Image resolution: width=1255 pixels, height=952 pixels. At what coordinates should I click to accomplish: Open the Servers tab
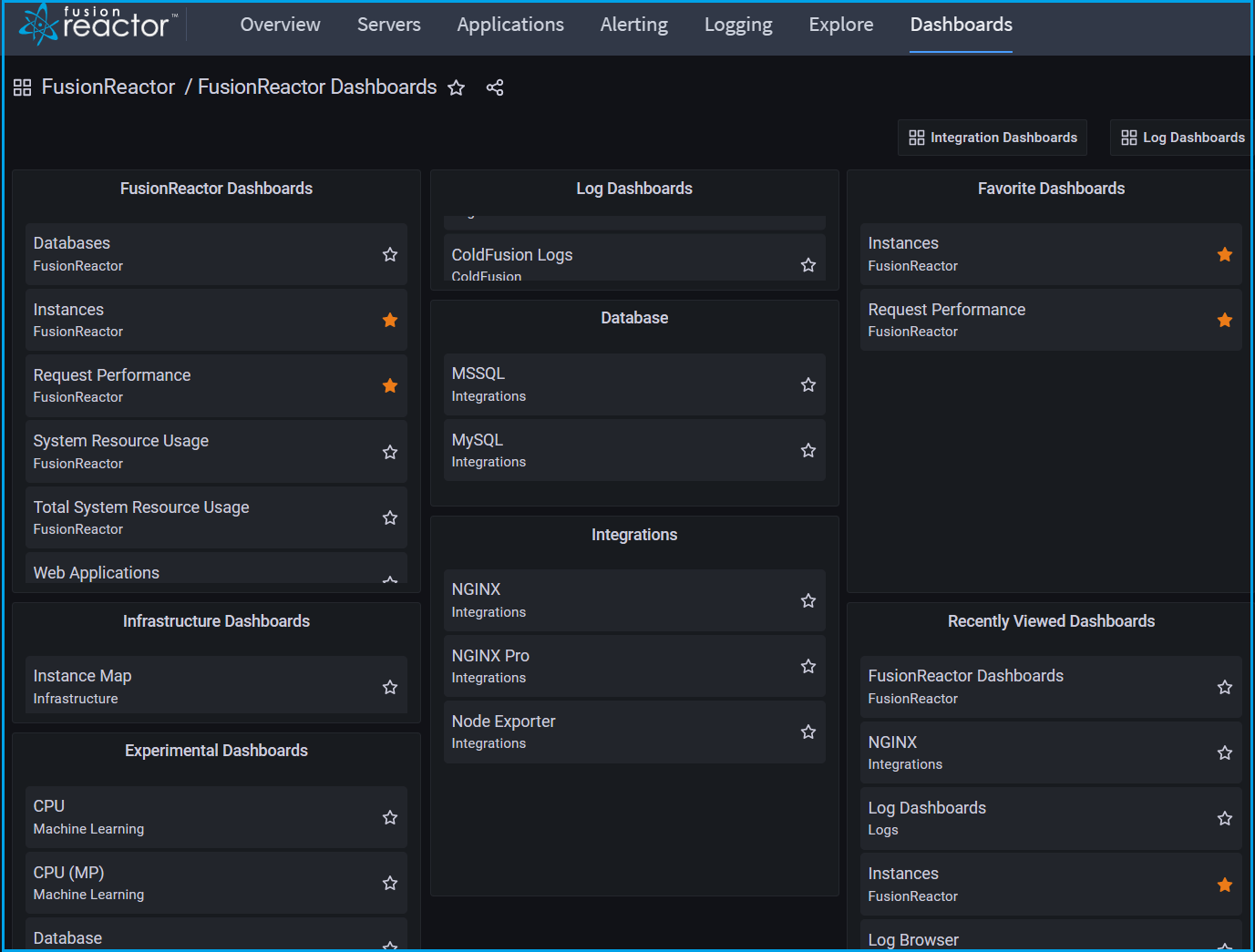click(x=389, y=25)
